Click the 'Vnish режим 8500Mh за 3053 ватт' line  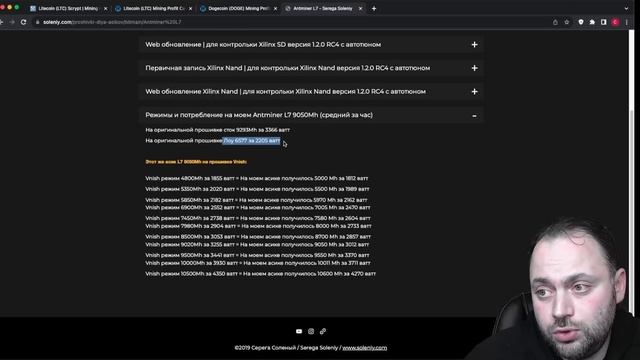(258, 237)
